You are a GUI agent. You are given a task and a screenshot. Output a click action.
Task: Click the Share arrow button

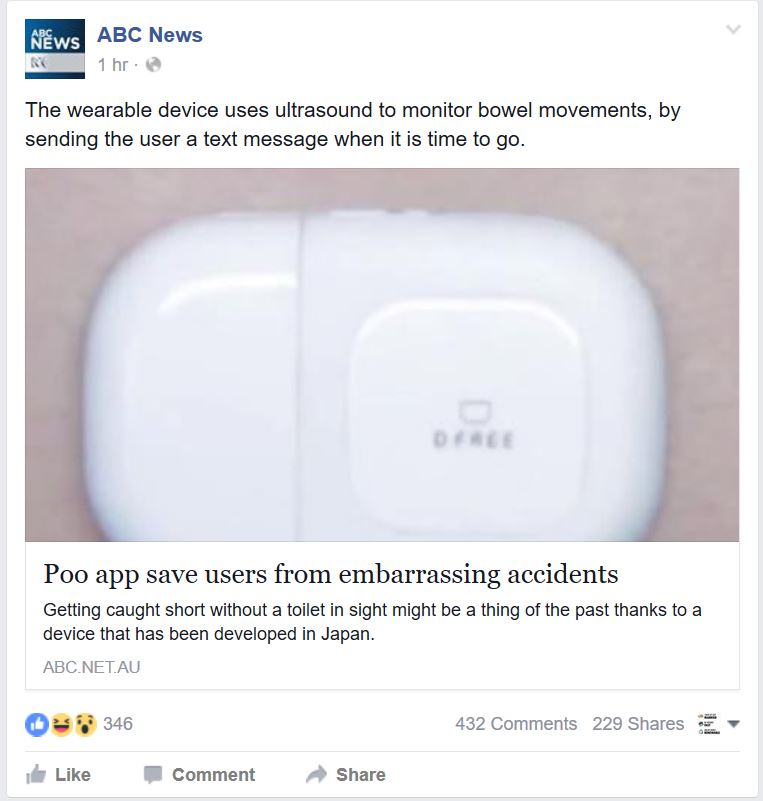click(x=346, y=774)
